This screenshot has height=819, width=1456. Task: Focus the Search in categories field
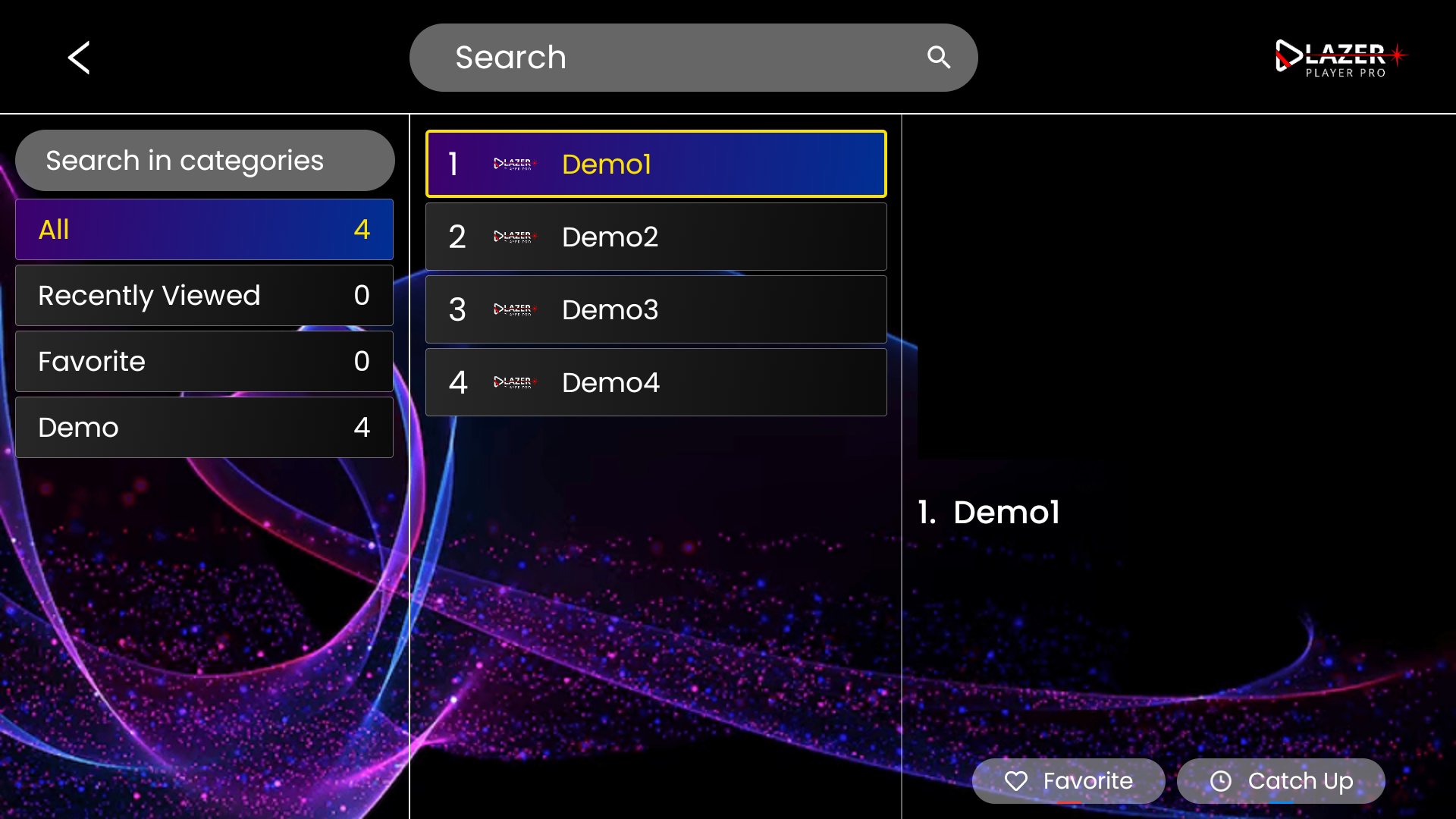click(205, 161)
